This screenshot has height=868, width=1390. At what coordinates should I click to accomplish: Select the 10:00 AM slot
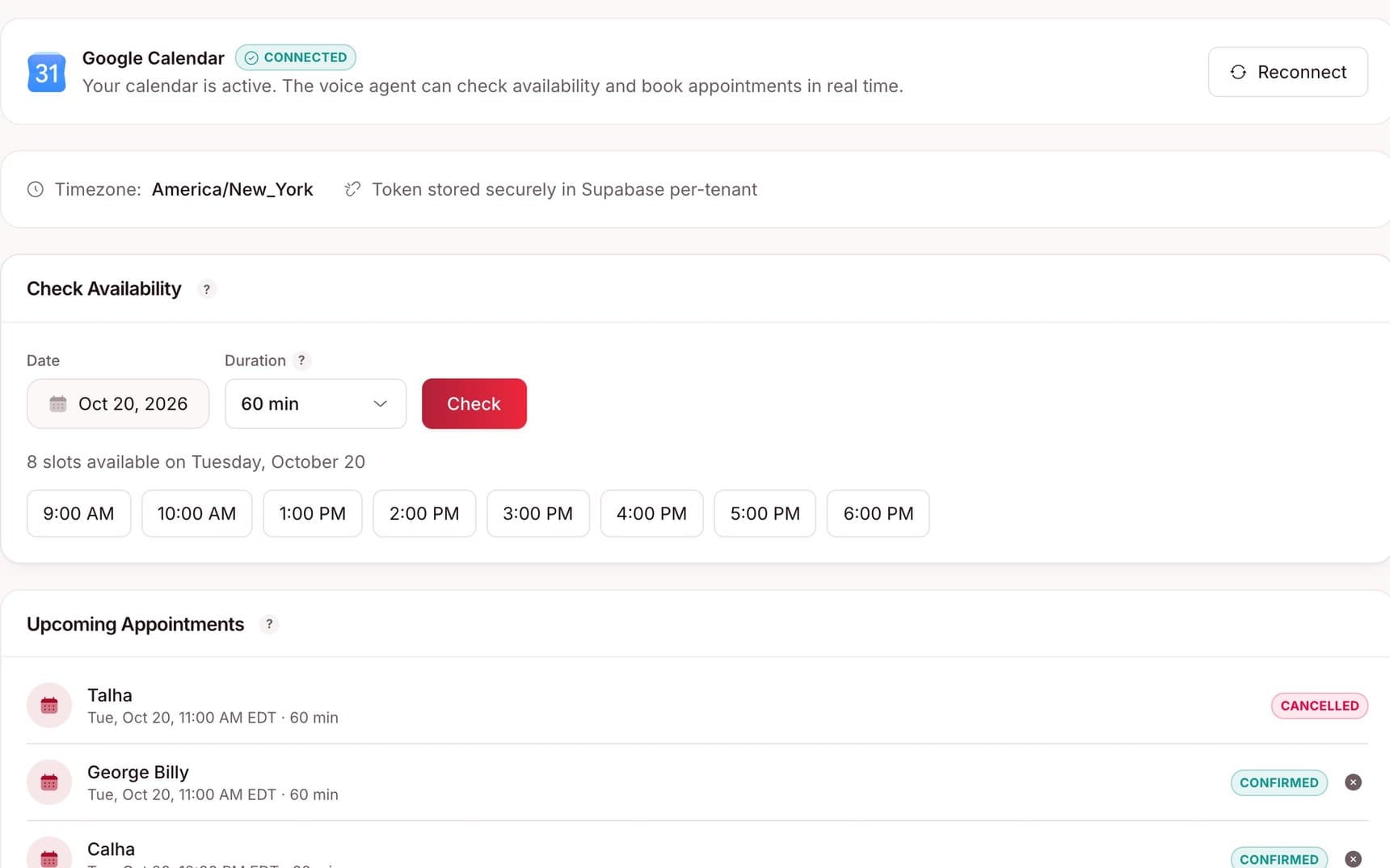click(197, 513)
